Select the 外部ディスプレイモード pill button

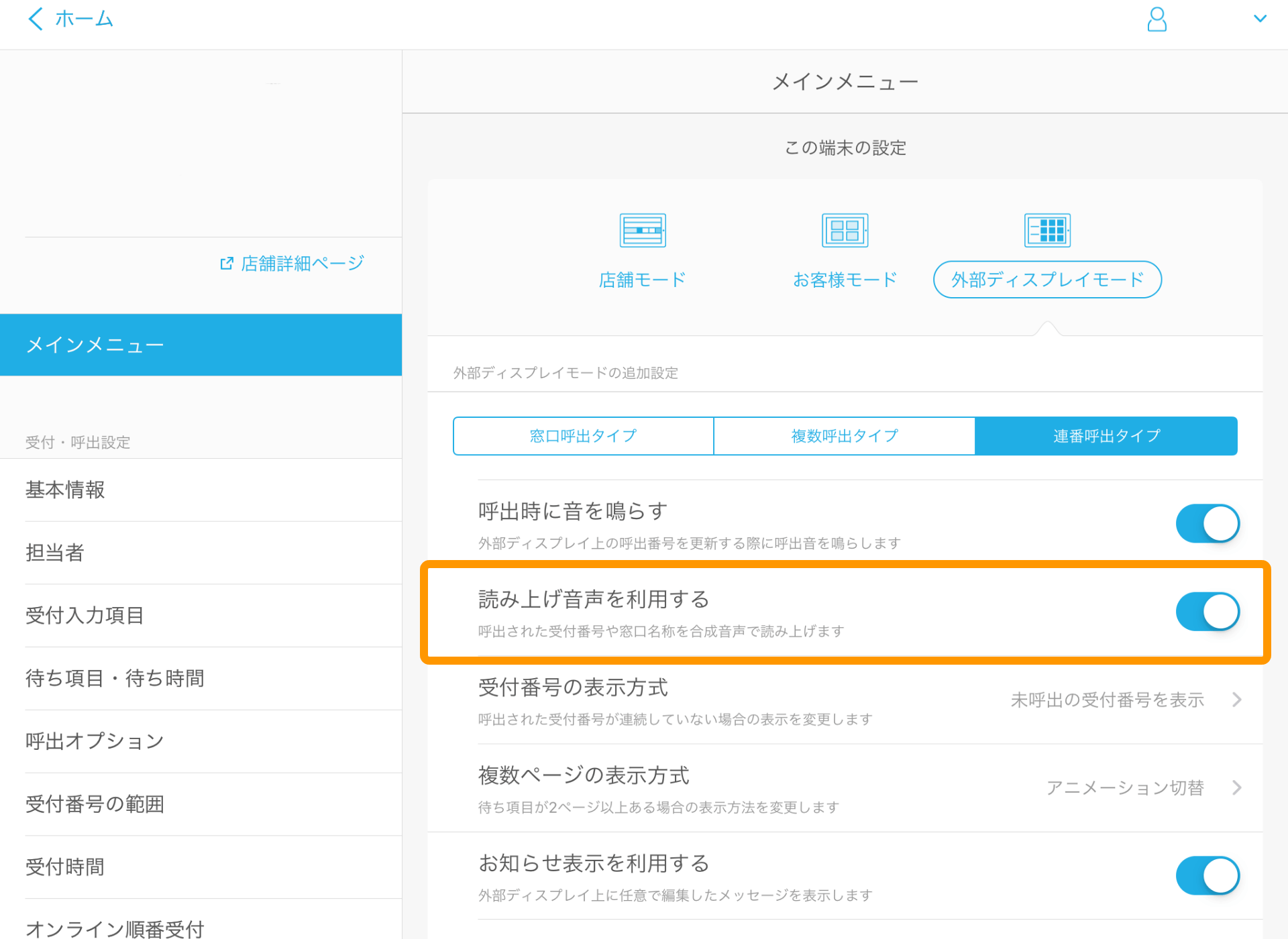point(1047,280)
